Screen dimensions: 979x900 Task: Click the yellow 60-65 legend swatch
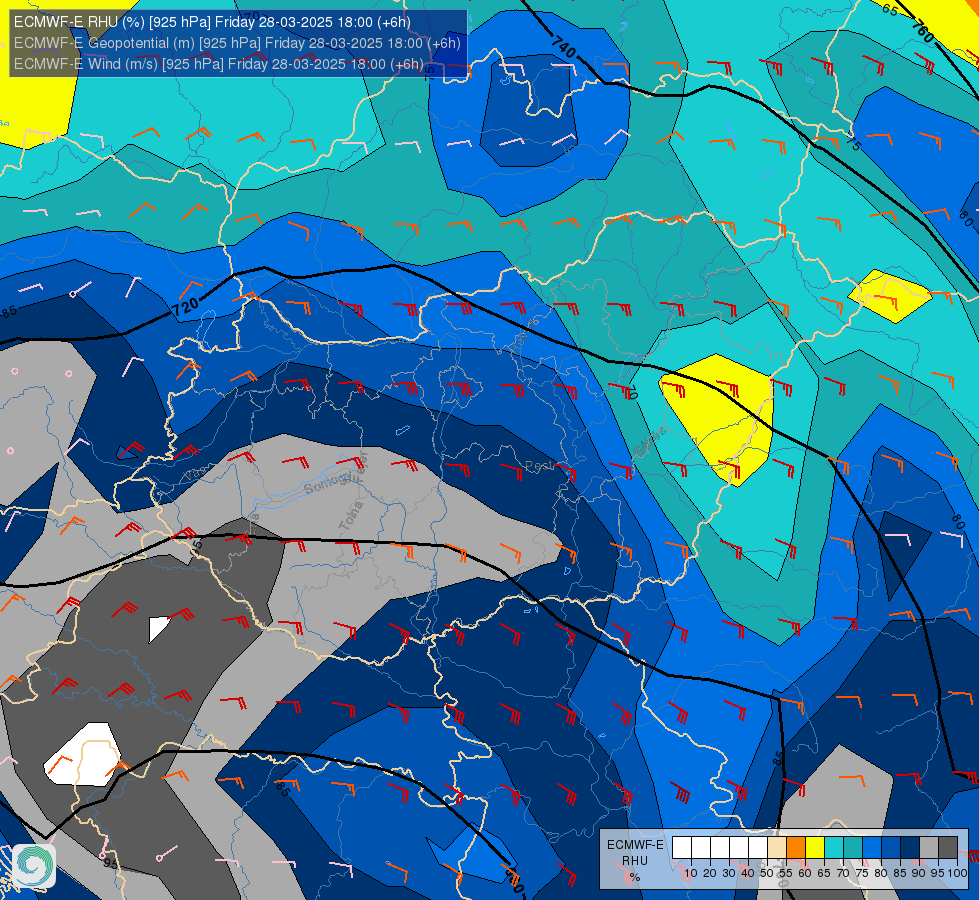815,848
